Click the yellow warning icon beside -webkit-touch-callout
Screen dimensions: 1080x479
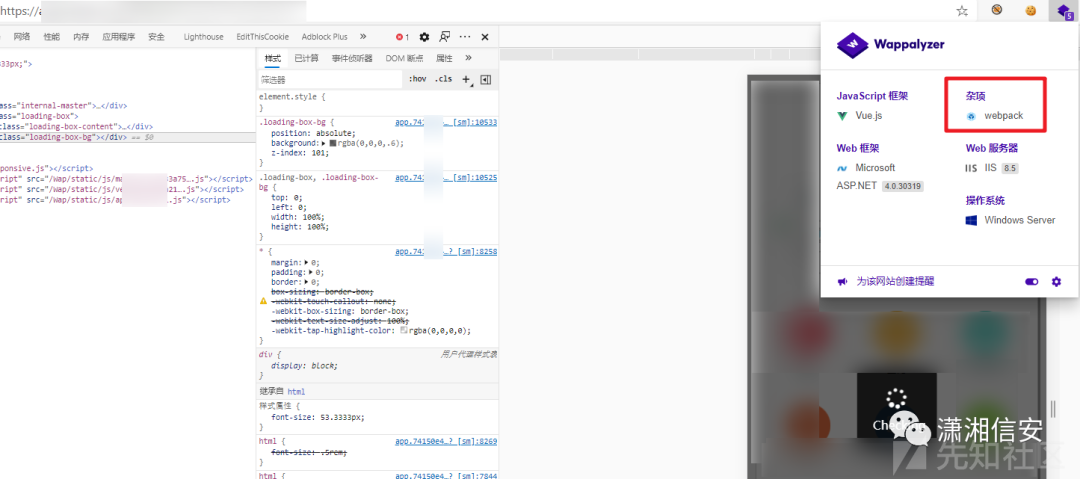coord(263,301)
